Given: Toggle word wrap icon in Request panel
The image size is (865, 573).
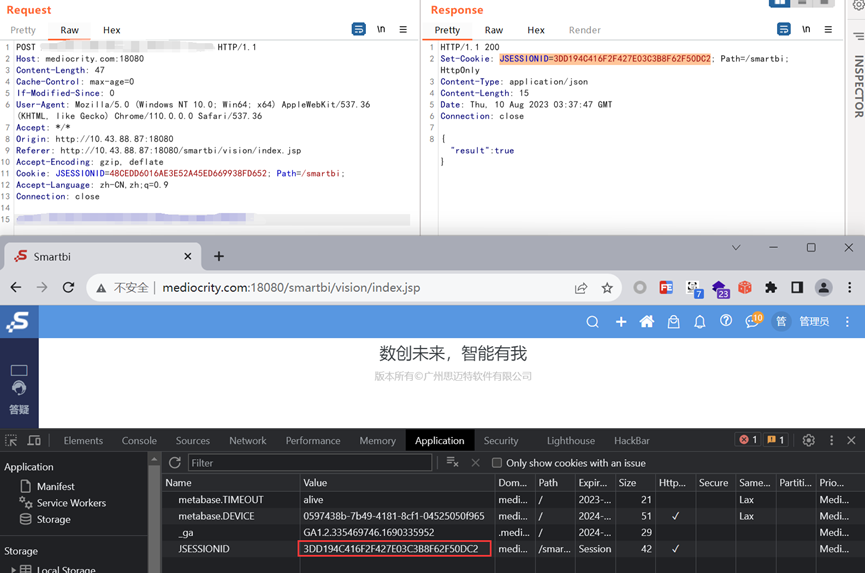Looking at the screenshot, I should coord(359,29).
